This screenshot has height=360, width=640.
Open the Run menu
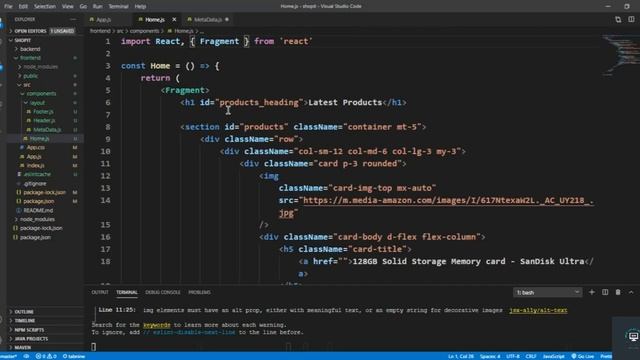98,7
